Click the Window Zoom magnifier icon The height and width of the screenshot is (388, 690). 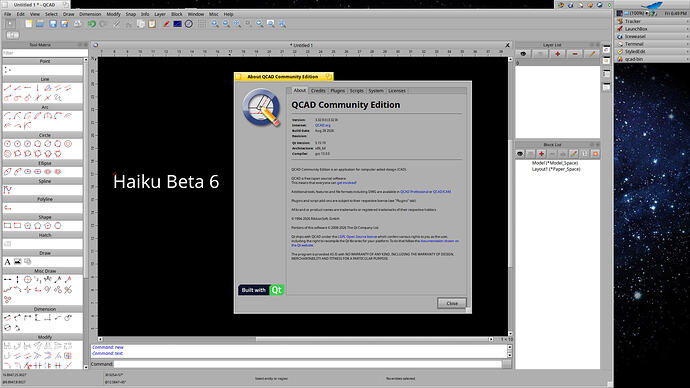click(271, 24)
